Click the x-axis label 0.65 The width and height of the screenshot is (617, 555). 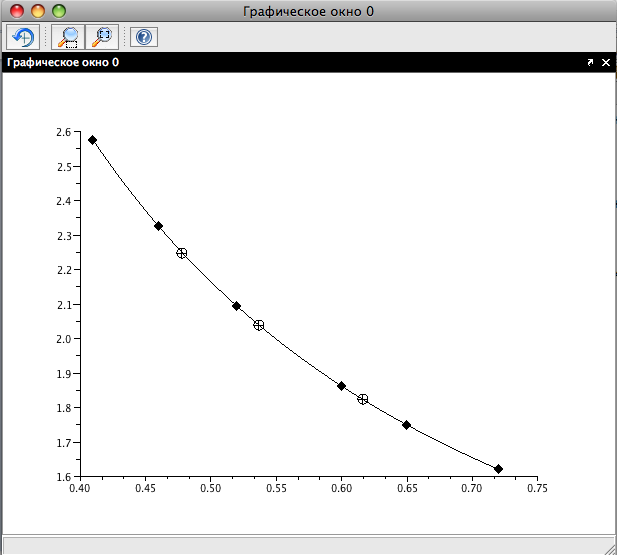click(407, 488)
